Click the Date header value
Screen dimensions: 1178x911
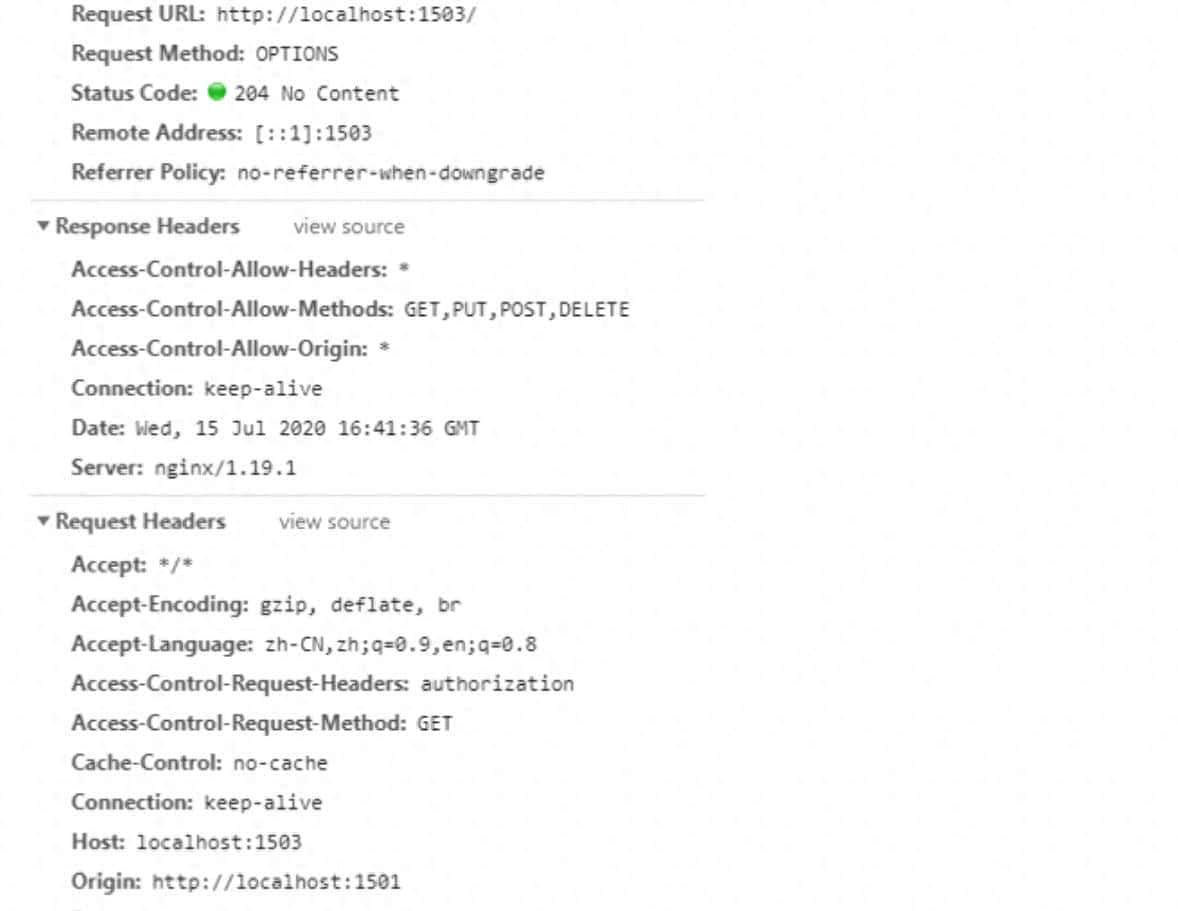point(308,429)
